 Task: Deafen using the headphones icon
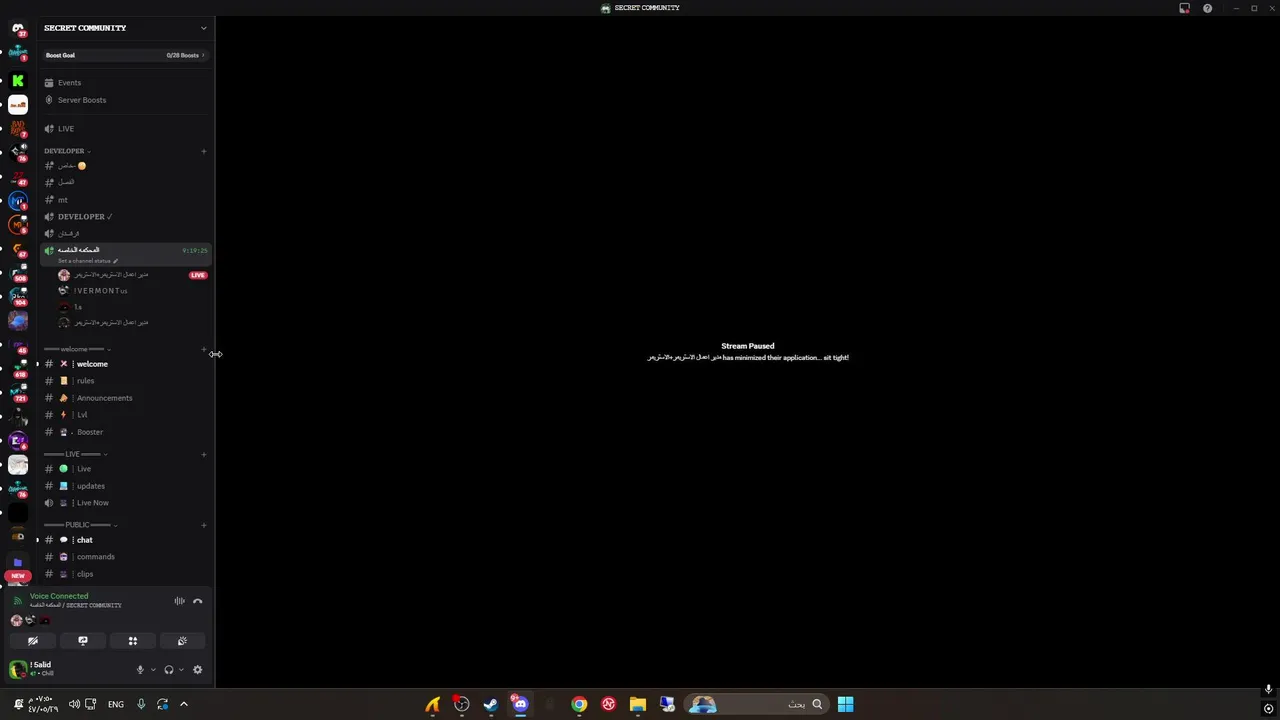(168, 670)
